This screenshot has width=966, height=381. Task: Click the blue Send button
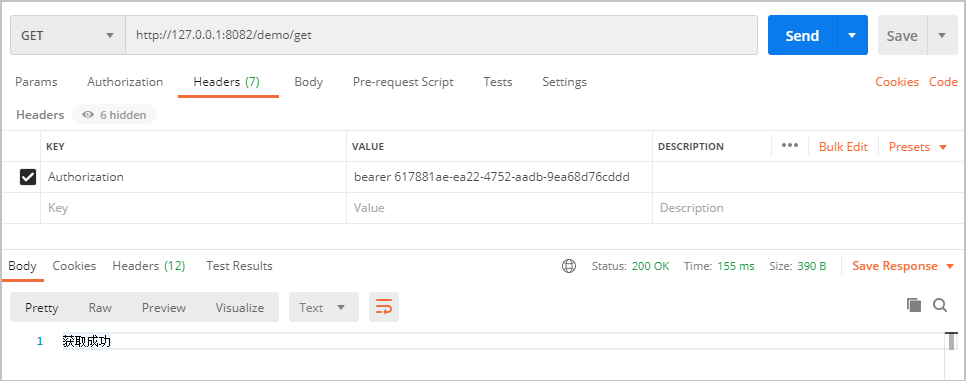tap(802, 35)
